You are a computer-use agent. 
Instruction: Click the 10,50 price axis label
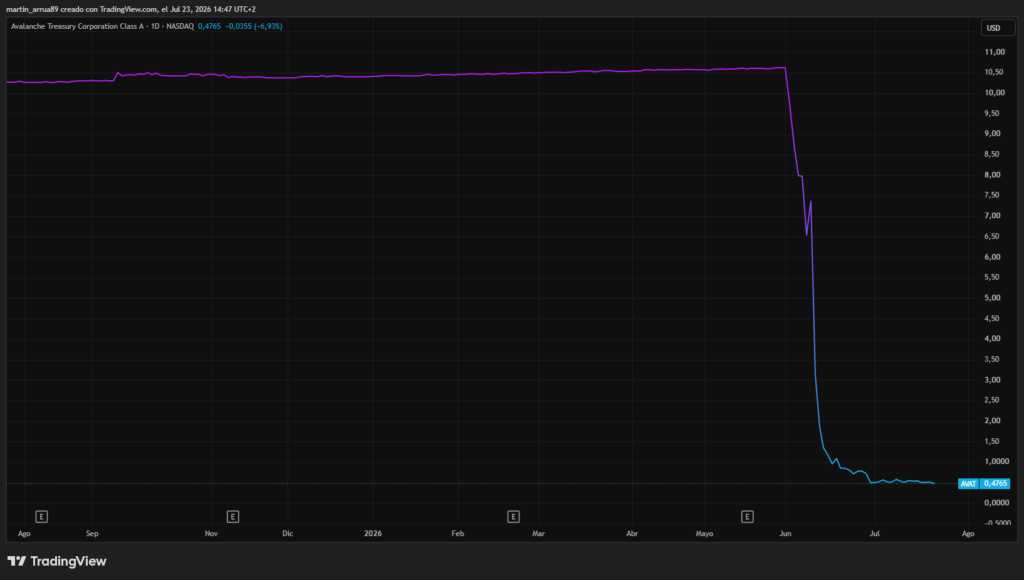[x=994, y=72]
